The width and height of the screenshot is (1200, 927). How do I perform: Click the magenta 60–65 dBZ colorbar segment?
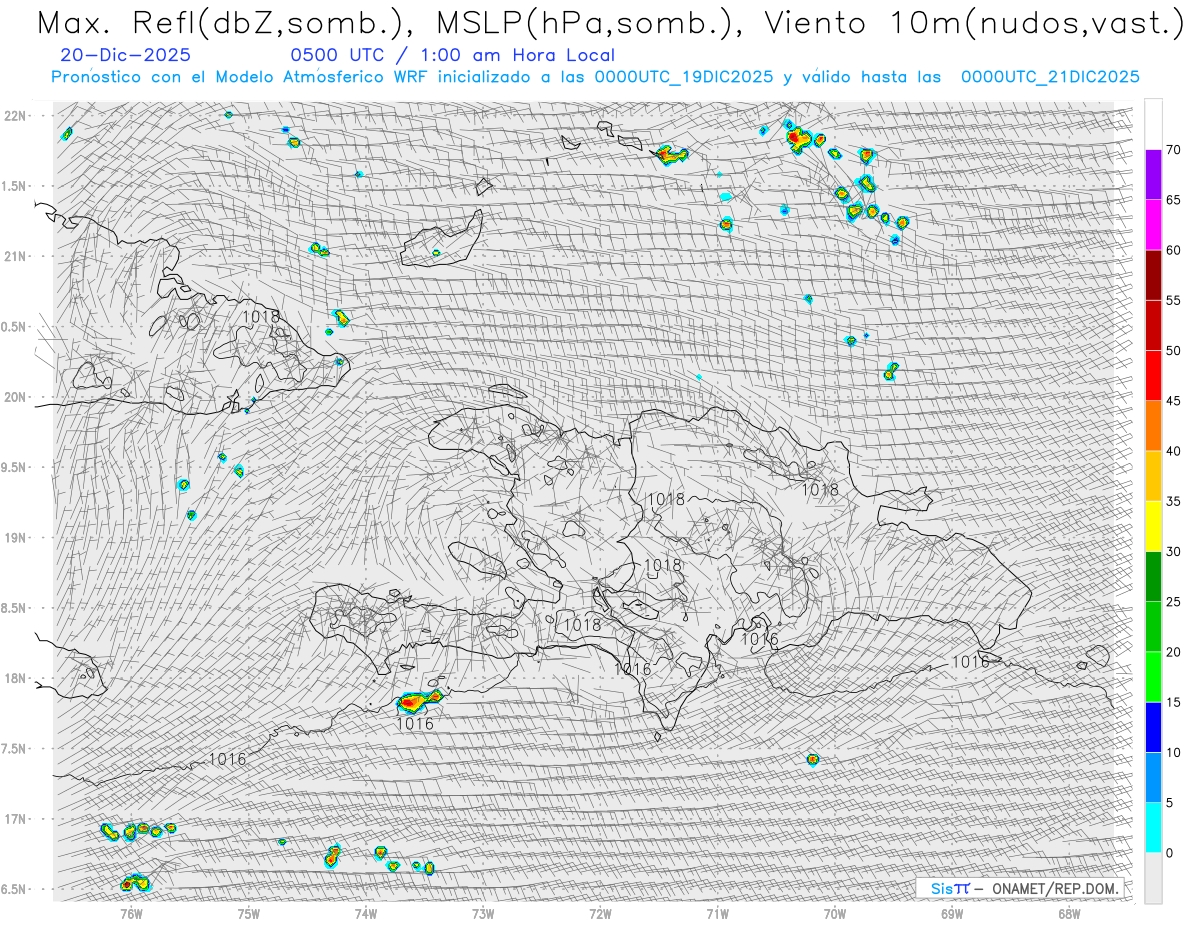[x=1153, y=225]
